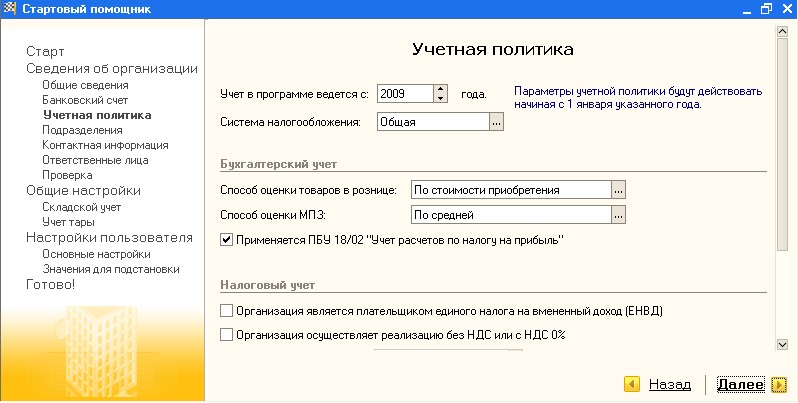Select Основные настройки step
Screen dimensions: 798x403
[96, 254]
